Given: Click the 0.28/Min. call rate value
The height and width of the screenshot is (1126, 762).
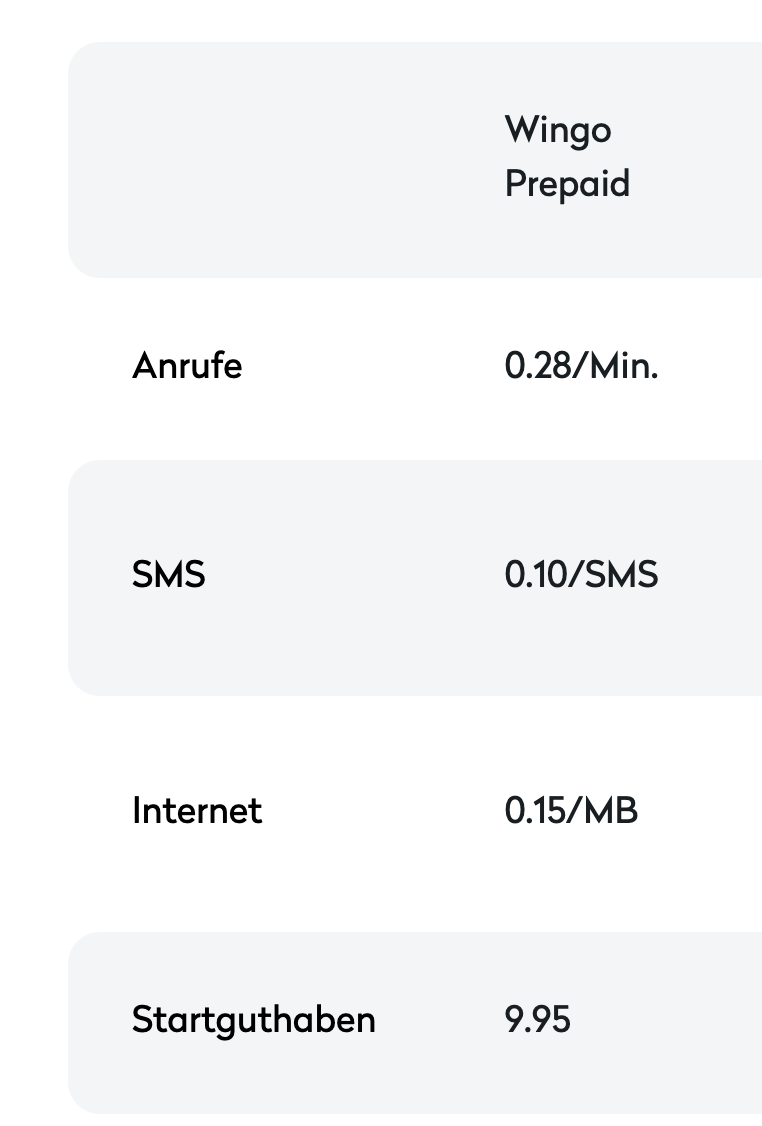Looking at the screenshot, I should [x=581, y=366].
